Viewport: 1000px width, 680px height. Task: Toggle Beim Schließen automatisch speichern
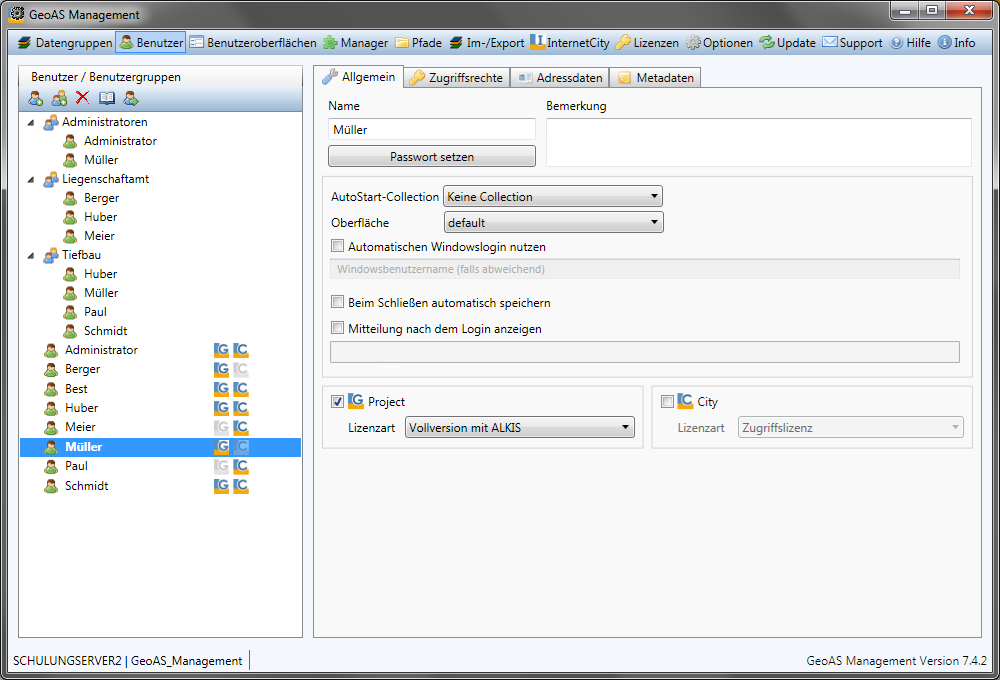(x=338, y=302)
